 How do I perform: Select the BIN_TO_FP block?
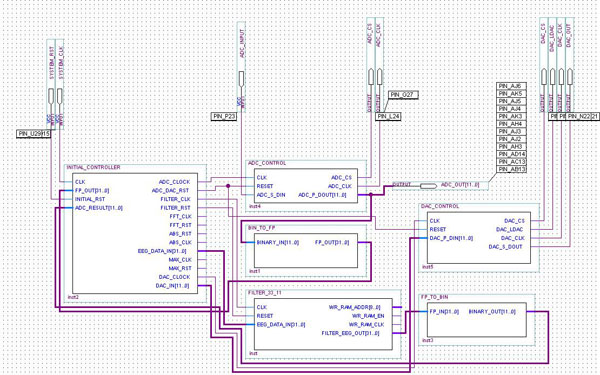pyautogui.click(x=306, y=251)
